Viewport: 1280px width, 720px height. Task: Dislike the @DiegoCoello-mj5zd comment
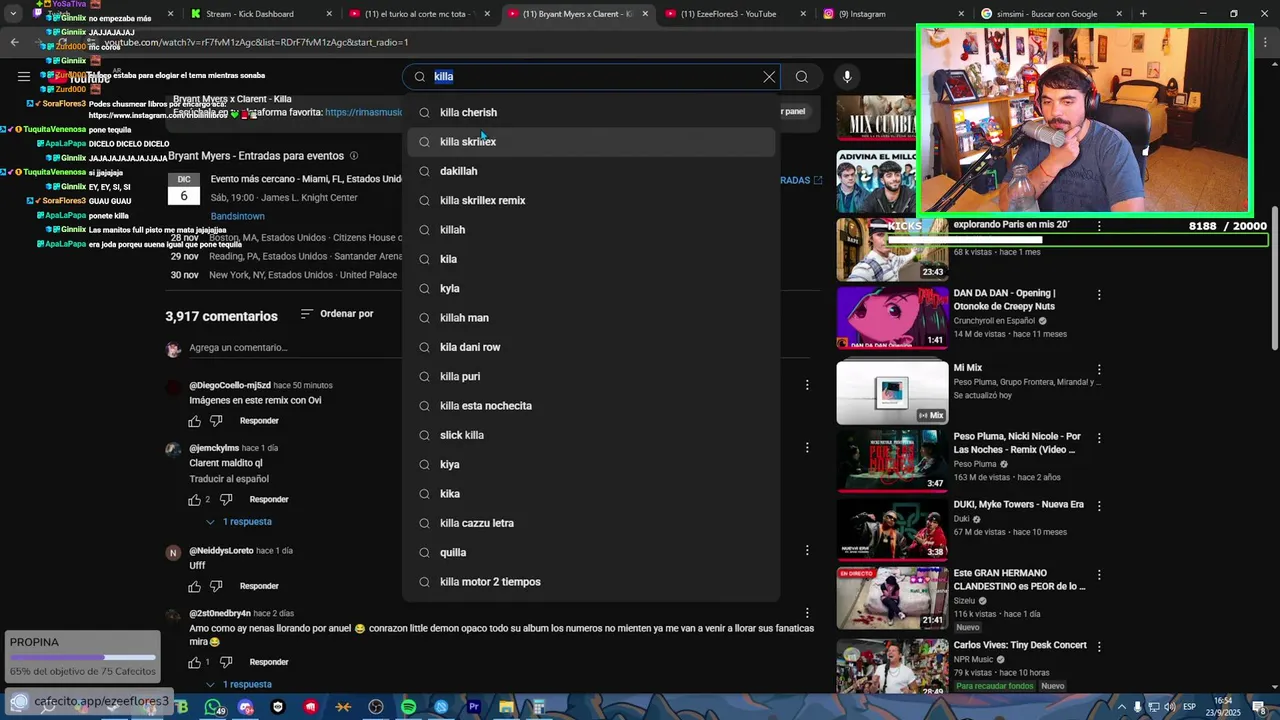point(216,421)
